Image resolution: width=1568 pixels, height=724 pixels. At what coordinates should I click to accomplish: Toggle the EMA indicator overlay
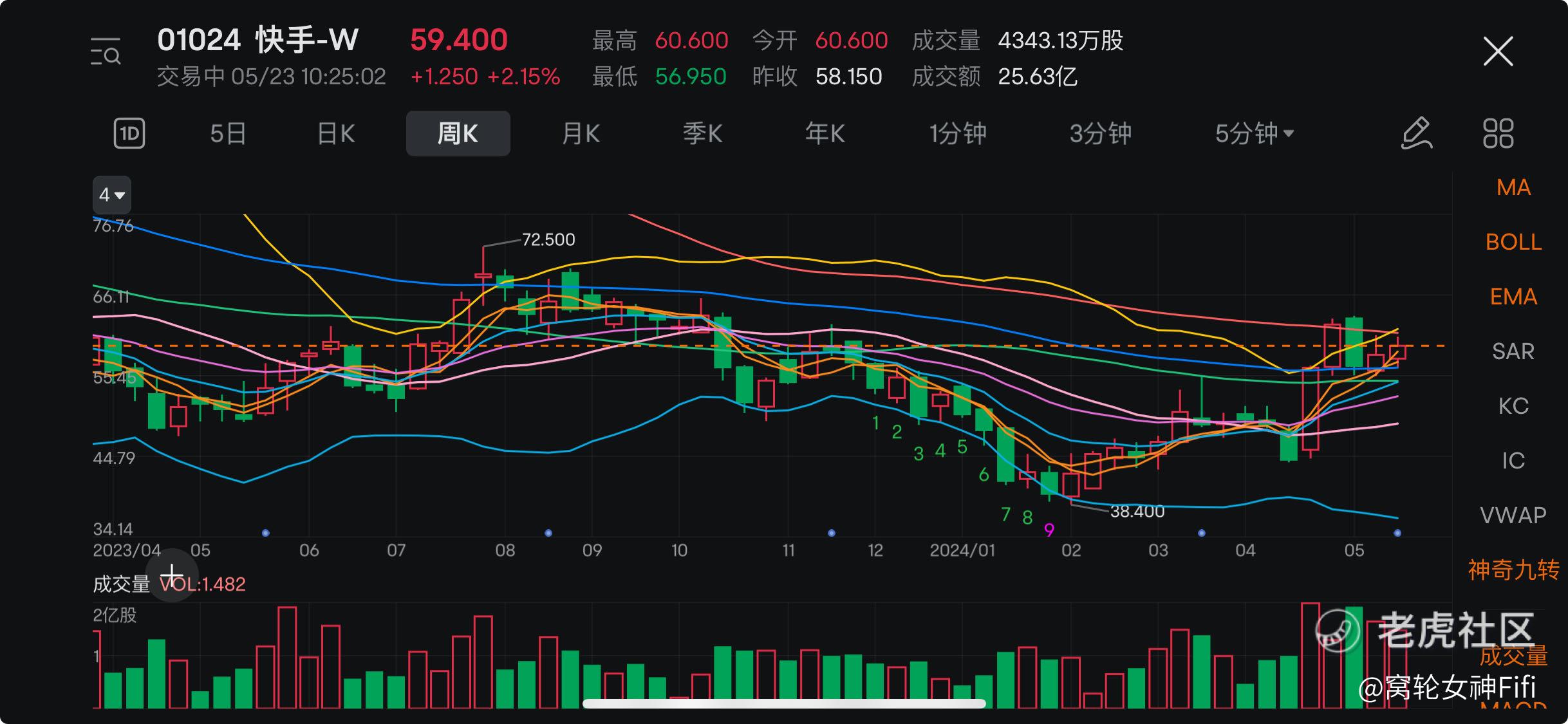click(1513, 297)
